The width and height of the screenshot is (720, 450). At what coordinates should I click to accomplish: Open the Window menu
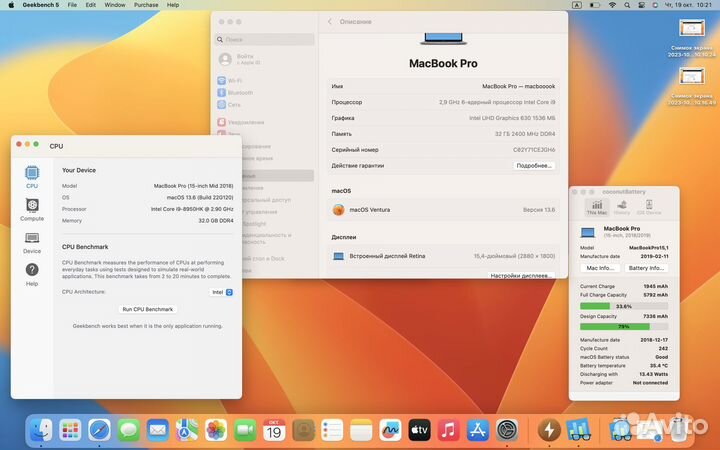[115, 5]
